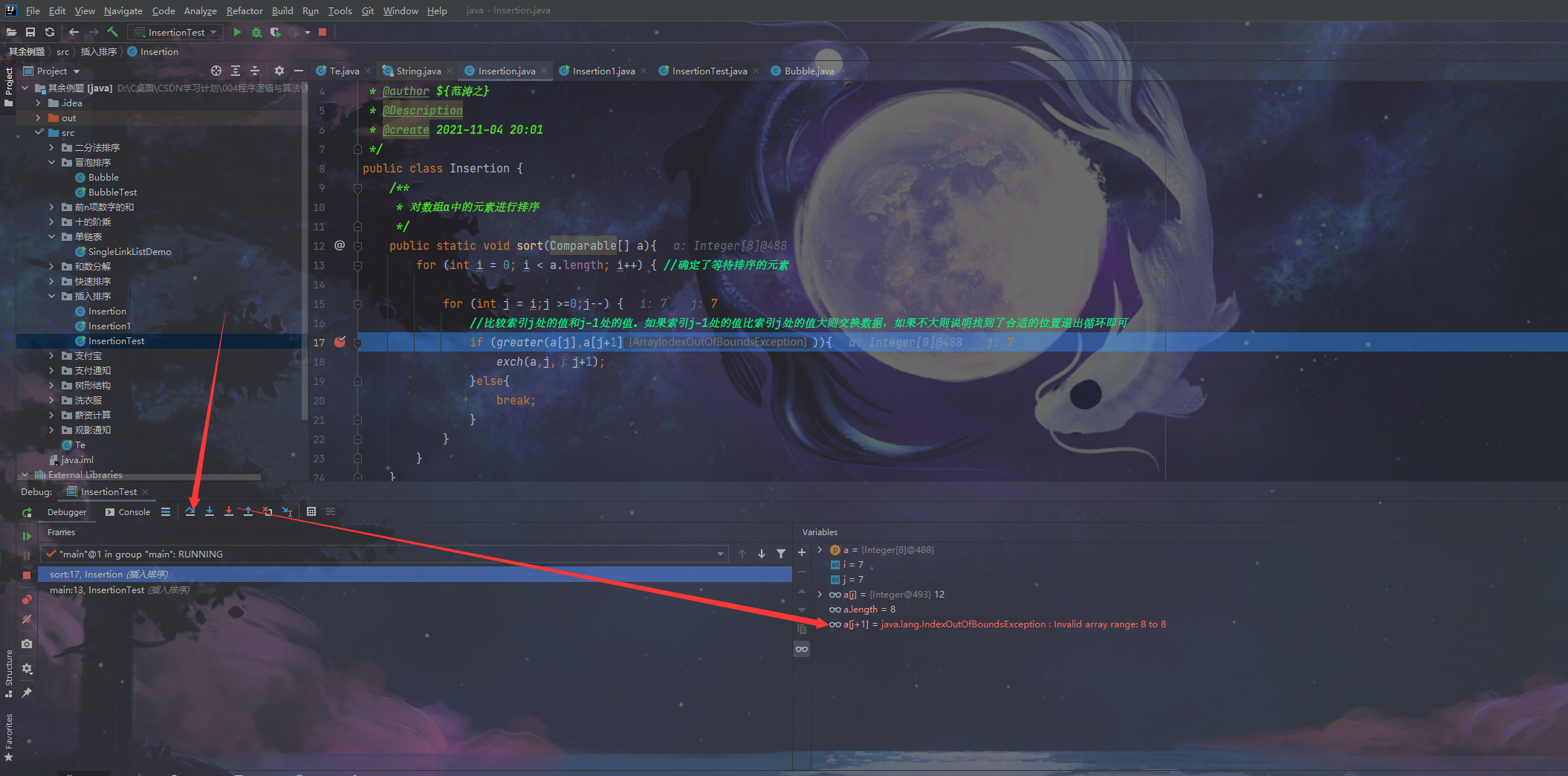Click the Step Over debug icon

[190, 511]
